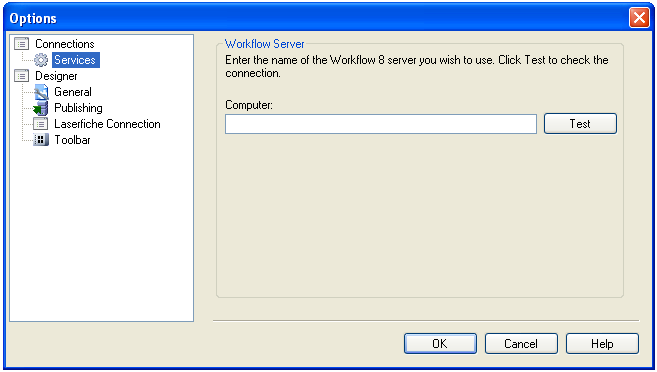Open the General settings page
The height and width of the screenshot is (372, 657).
coord(73,92)
